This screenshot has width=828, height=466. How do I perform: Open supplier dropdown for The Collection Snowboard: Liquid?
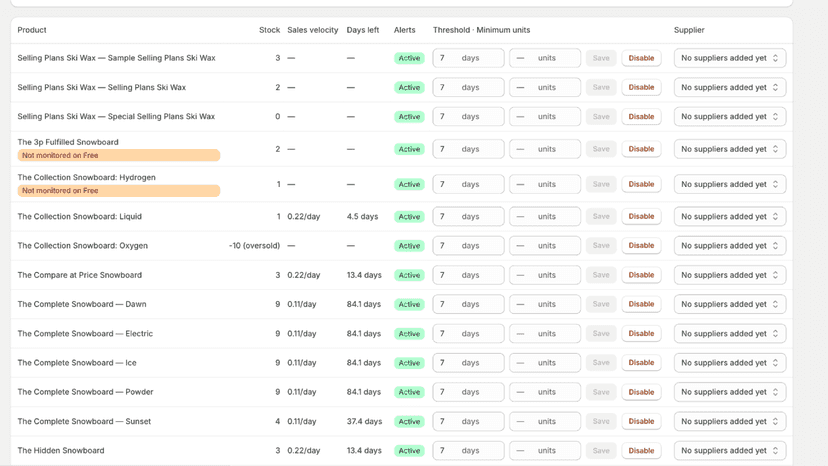tap(730, 217)
